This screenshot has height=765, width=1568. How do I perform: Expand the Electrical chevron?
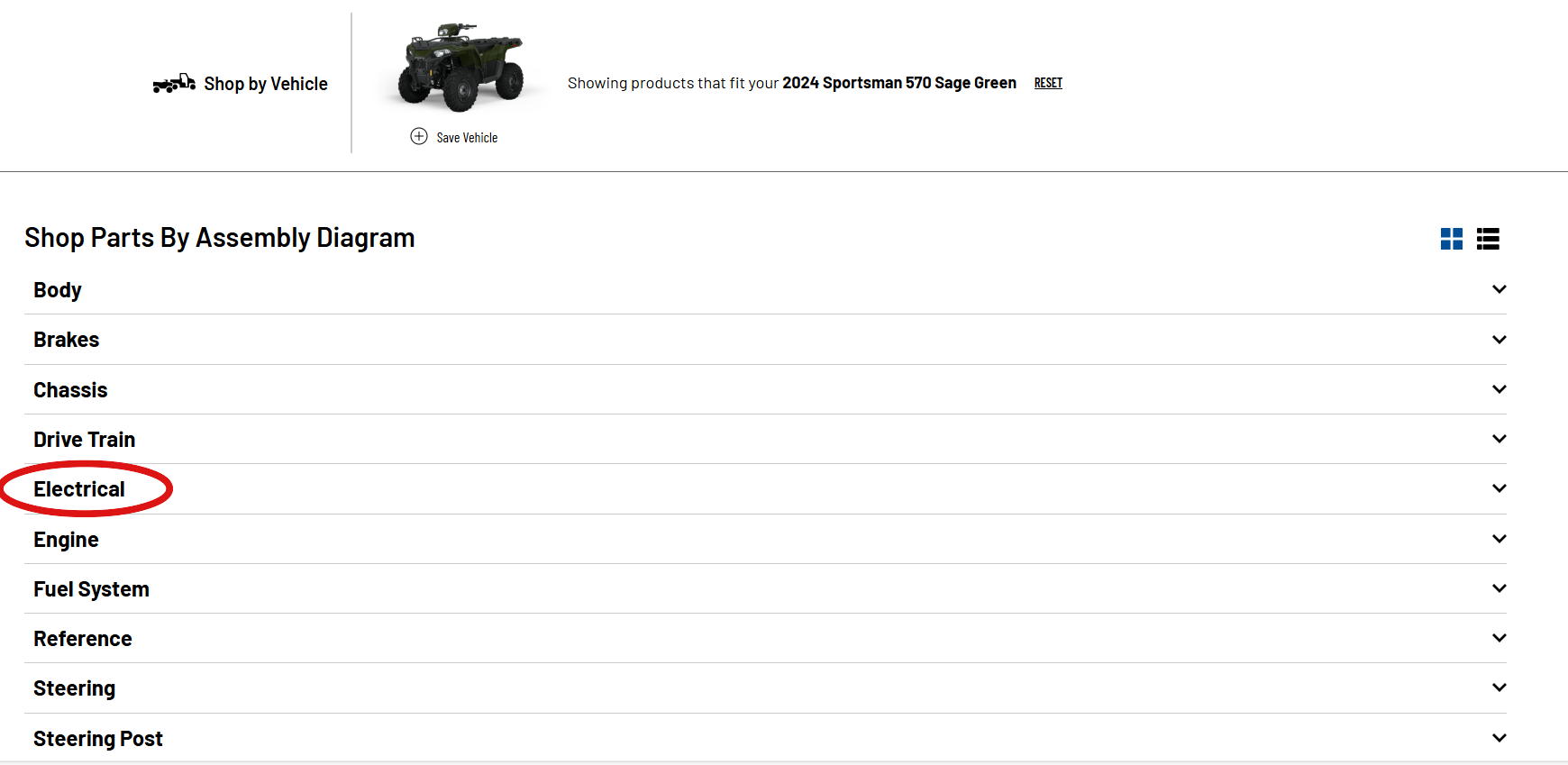point(1499,488)
